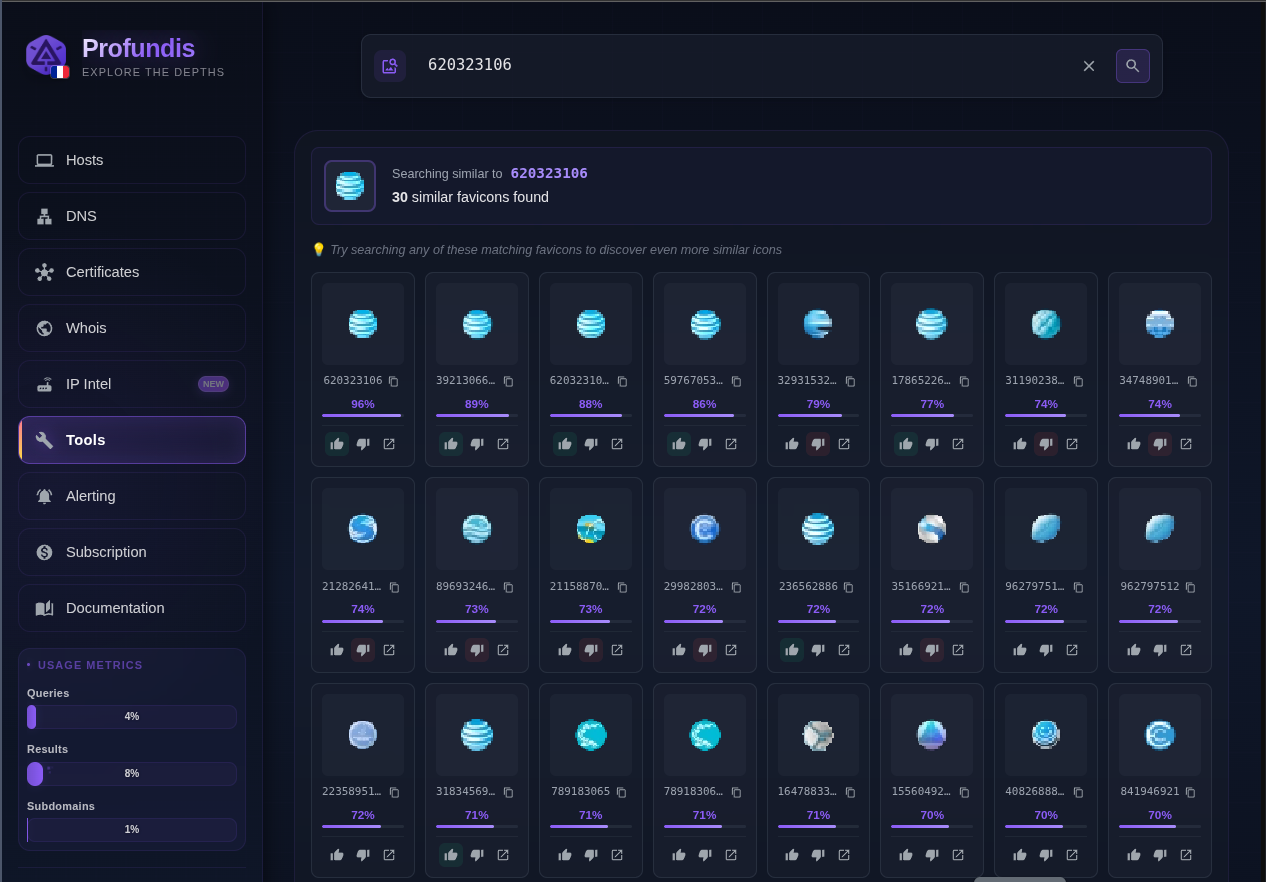Click the search input field containing 620323106
1266x882 pixels.
[x=740, y=66]
